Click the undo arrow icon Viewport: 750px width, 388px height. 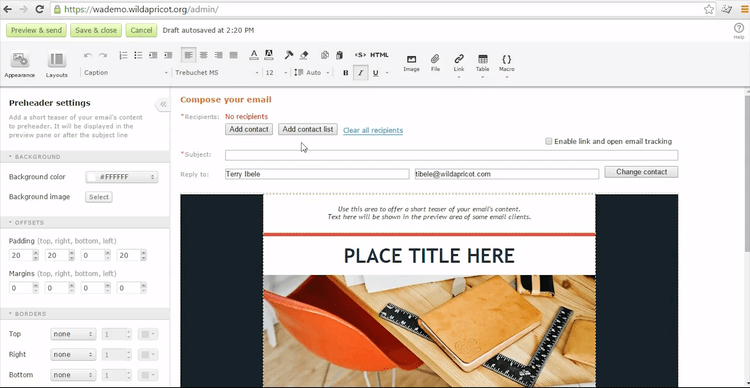(88, 55)
